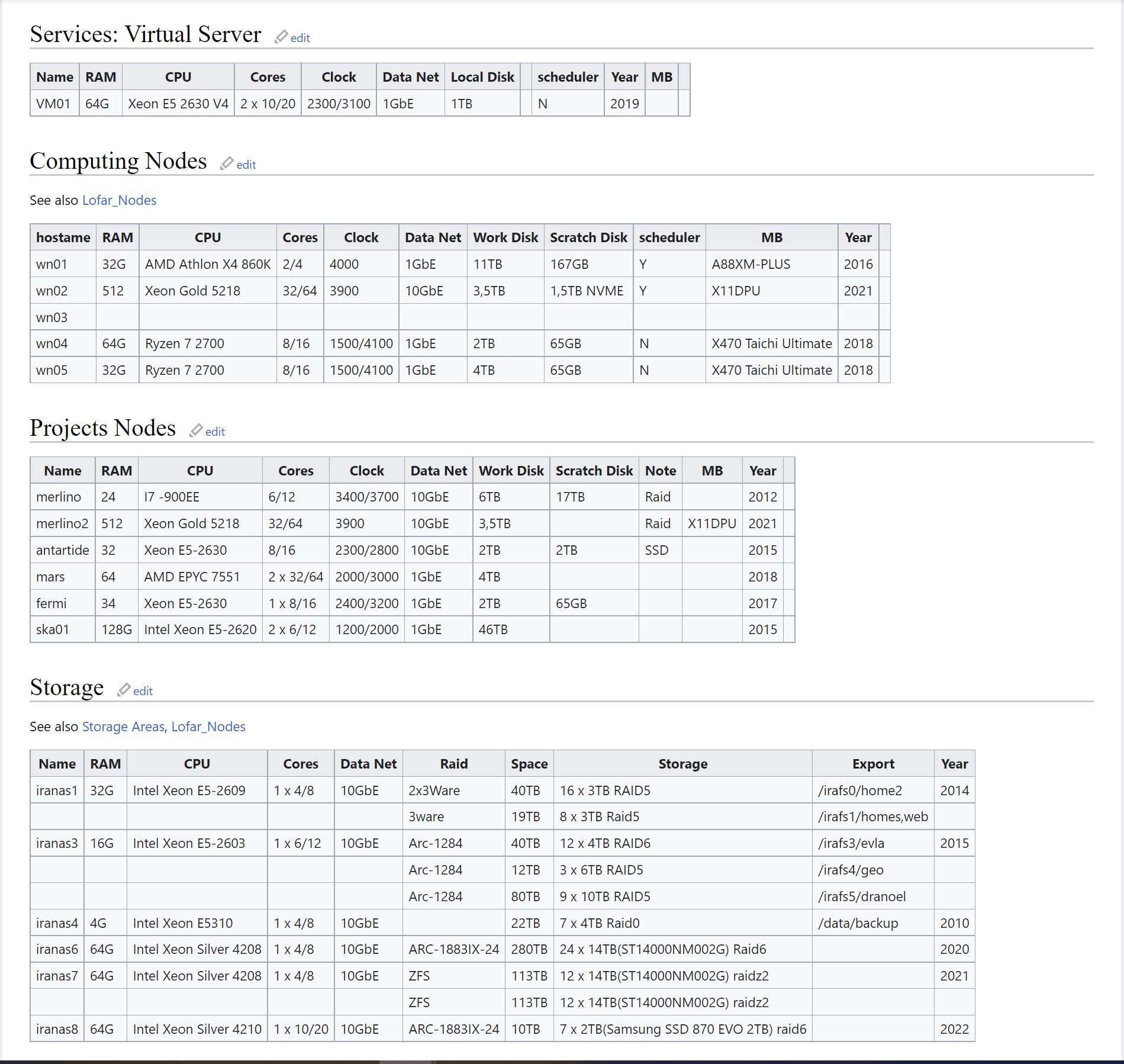Select the 9 x 10TB RAID5 storage cell

coord(683,896)
